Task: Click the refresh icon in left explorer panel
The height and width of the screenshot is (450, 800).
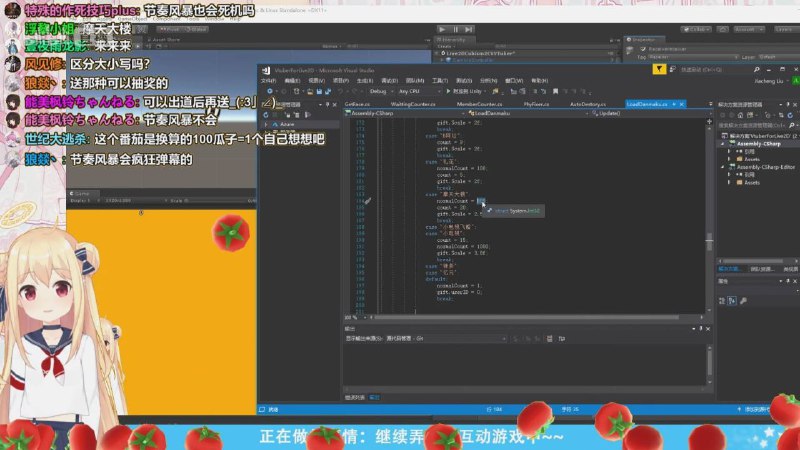Action: click(266, 115)
